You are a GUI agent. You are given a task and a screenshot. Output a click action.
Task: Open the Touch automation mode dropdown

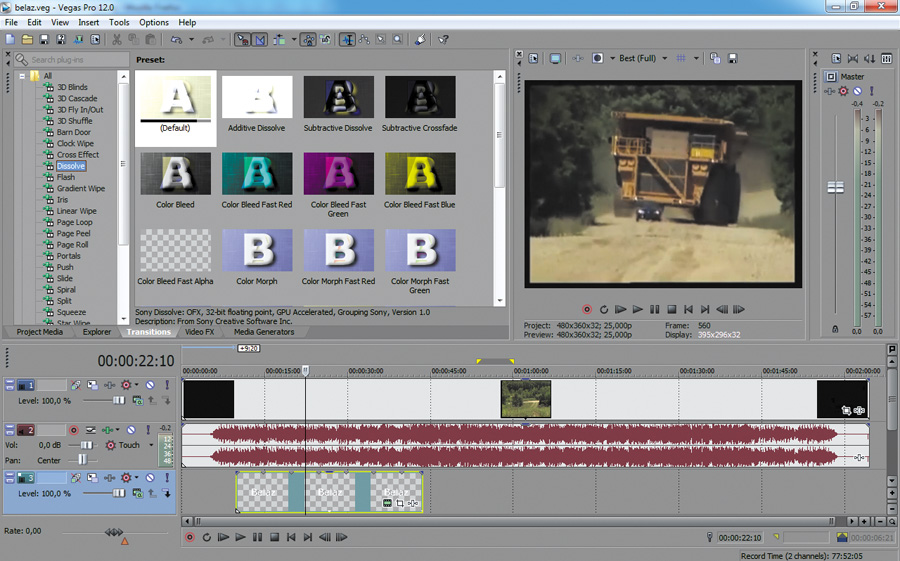(152, 445)
